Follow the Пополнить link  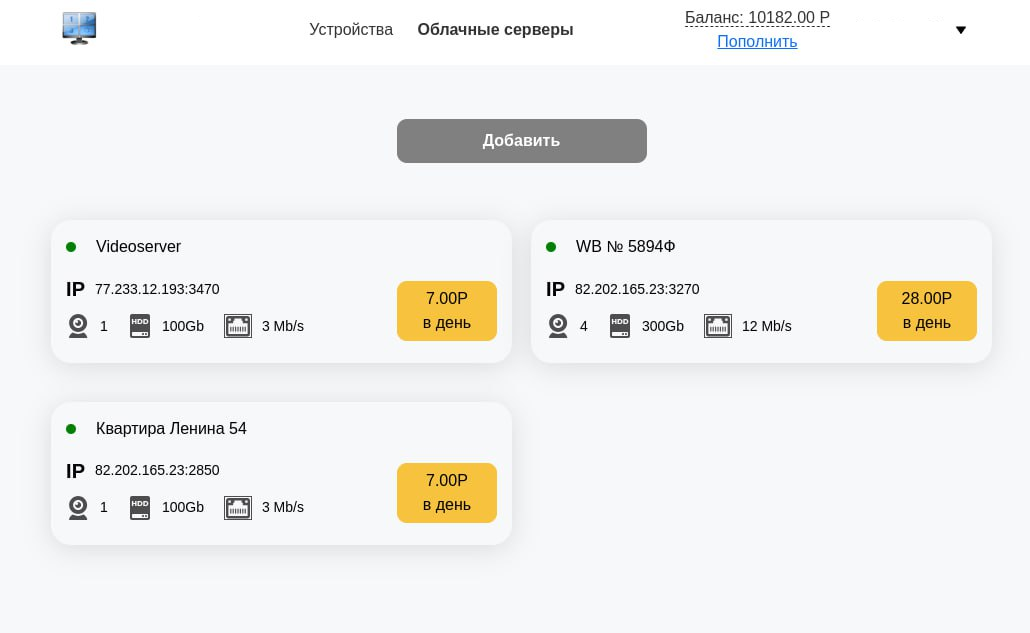757,42
